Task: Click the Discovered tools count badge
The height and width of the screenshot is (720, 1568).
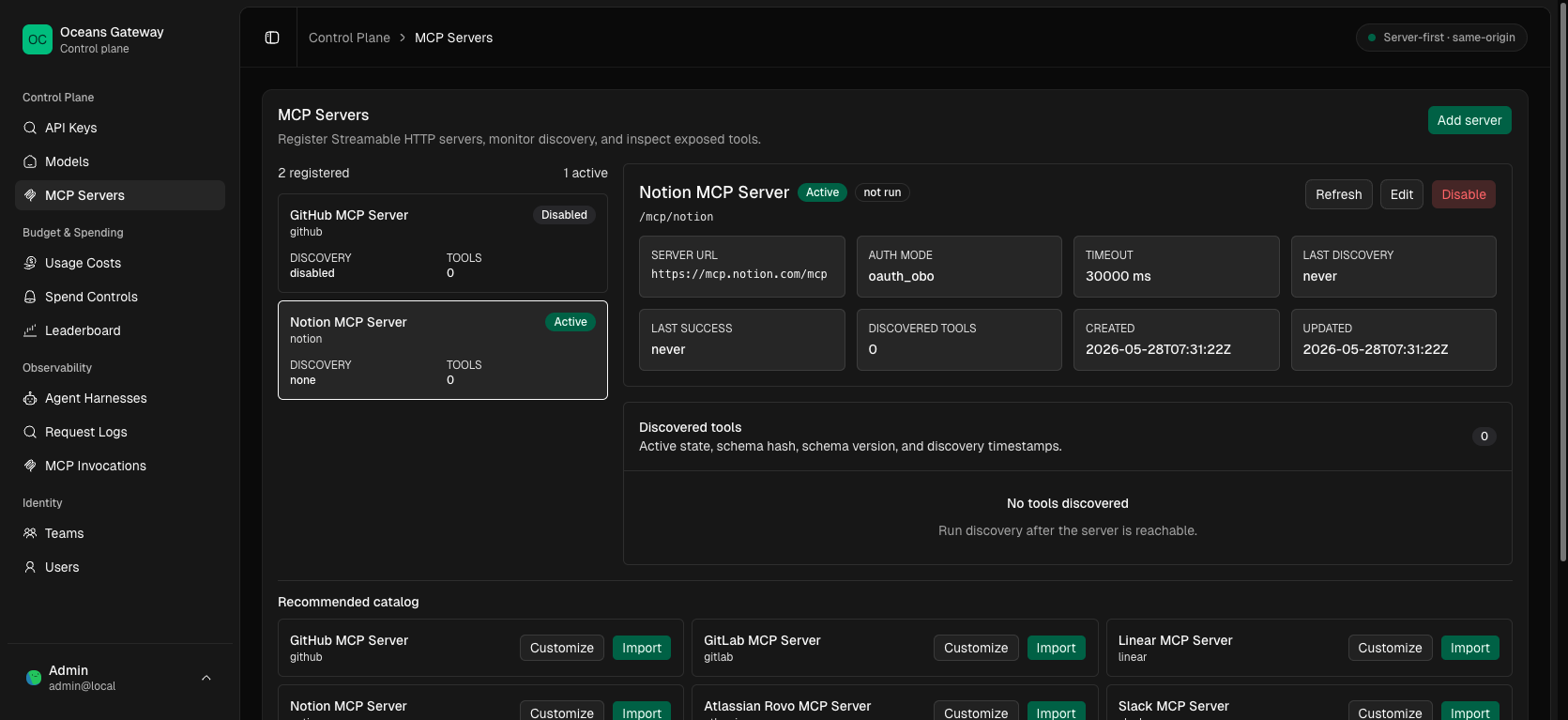Action: (x=1484, y=437)
